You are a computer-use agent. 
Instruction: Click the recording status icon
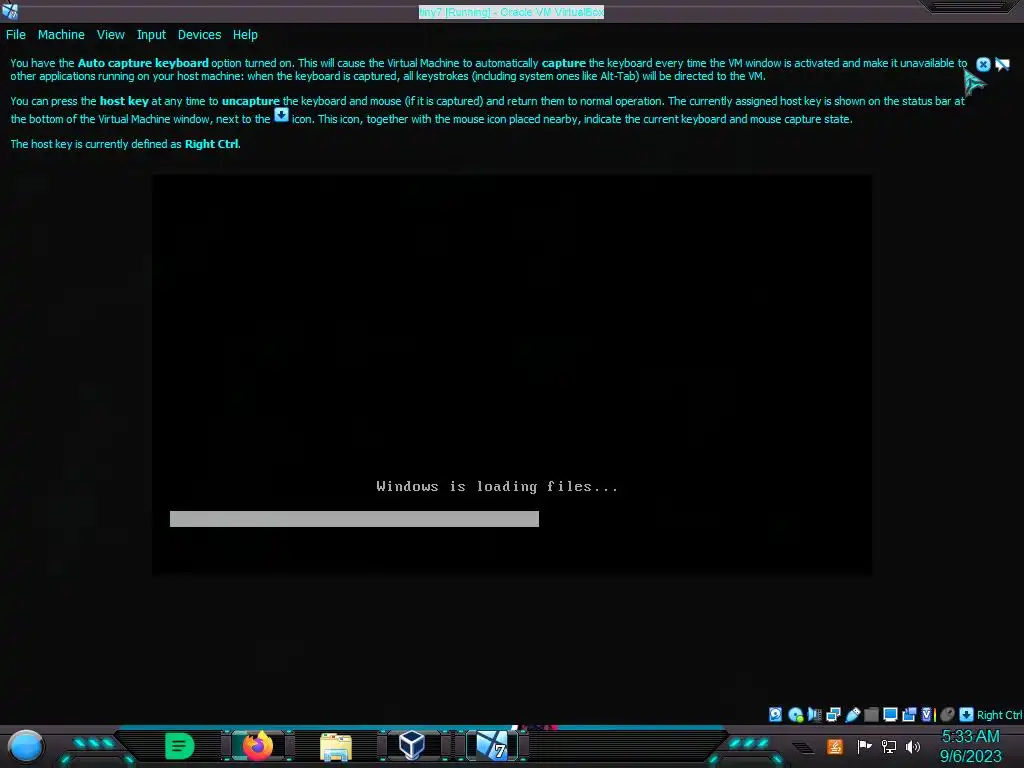[908, 714]
